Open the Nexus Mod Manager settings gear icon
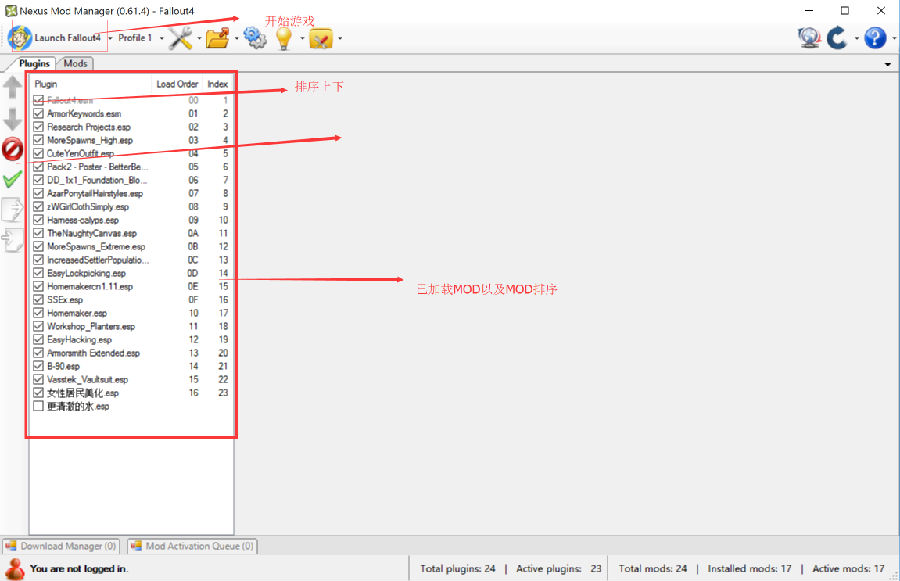The image size is (900, 581). tap(254, 37)
